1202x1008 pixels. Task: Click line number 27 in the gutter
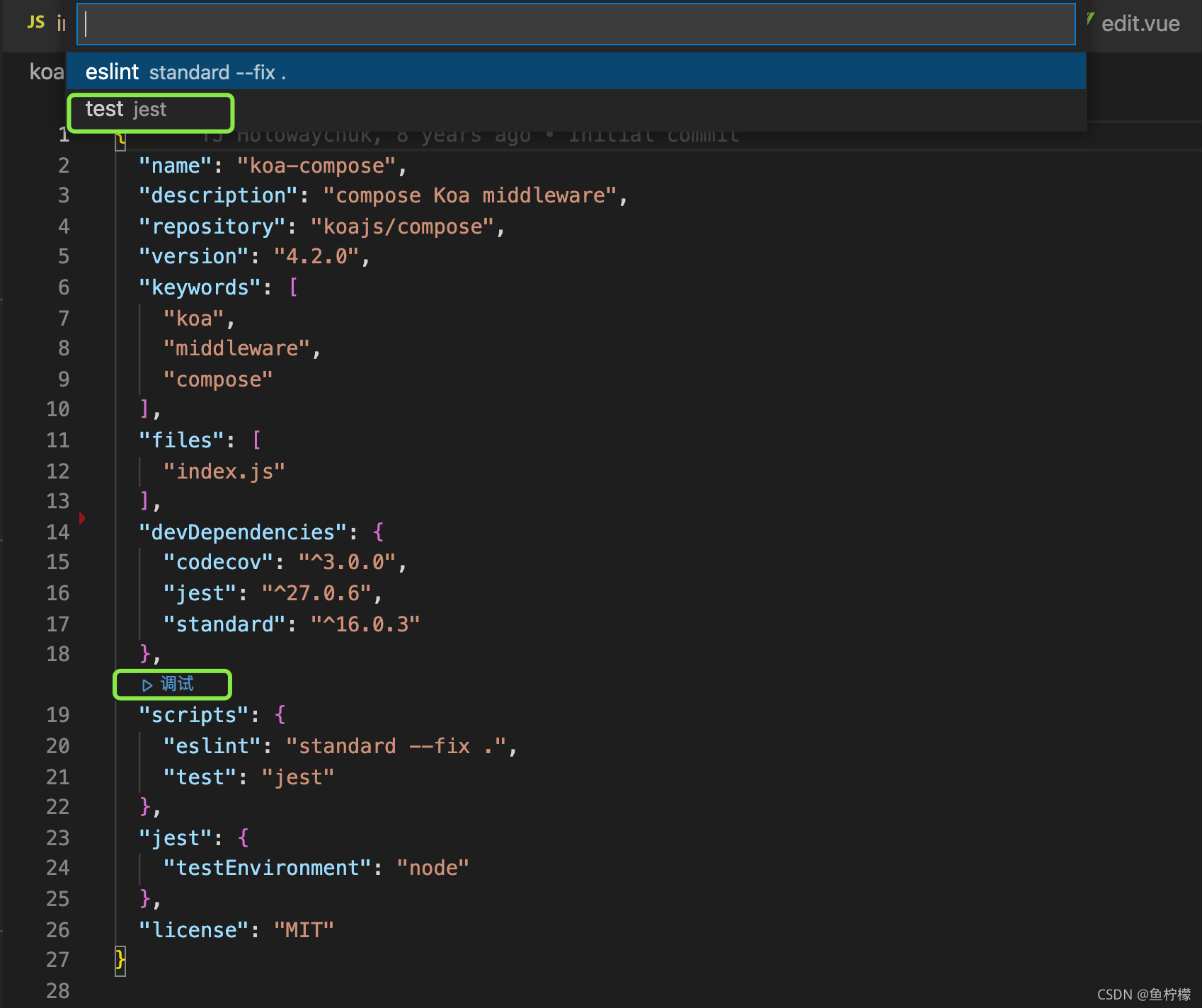click(x=58, y=960)
